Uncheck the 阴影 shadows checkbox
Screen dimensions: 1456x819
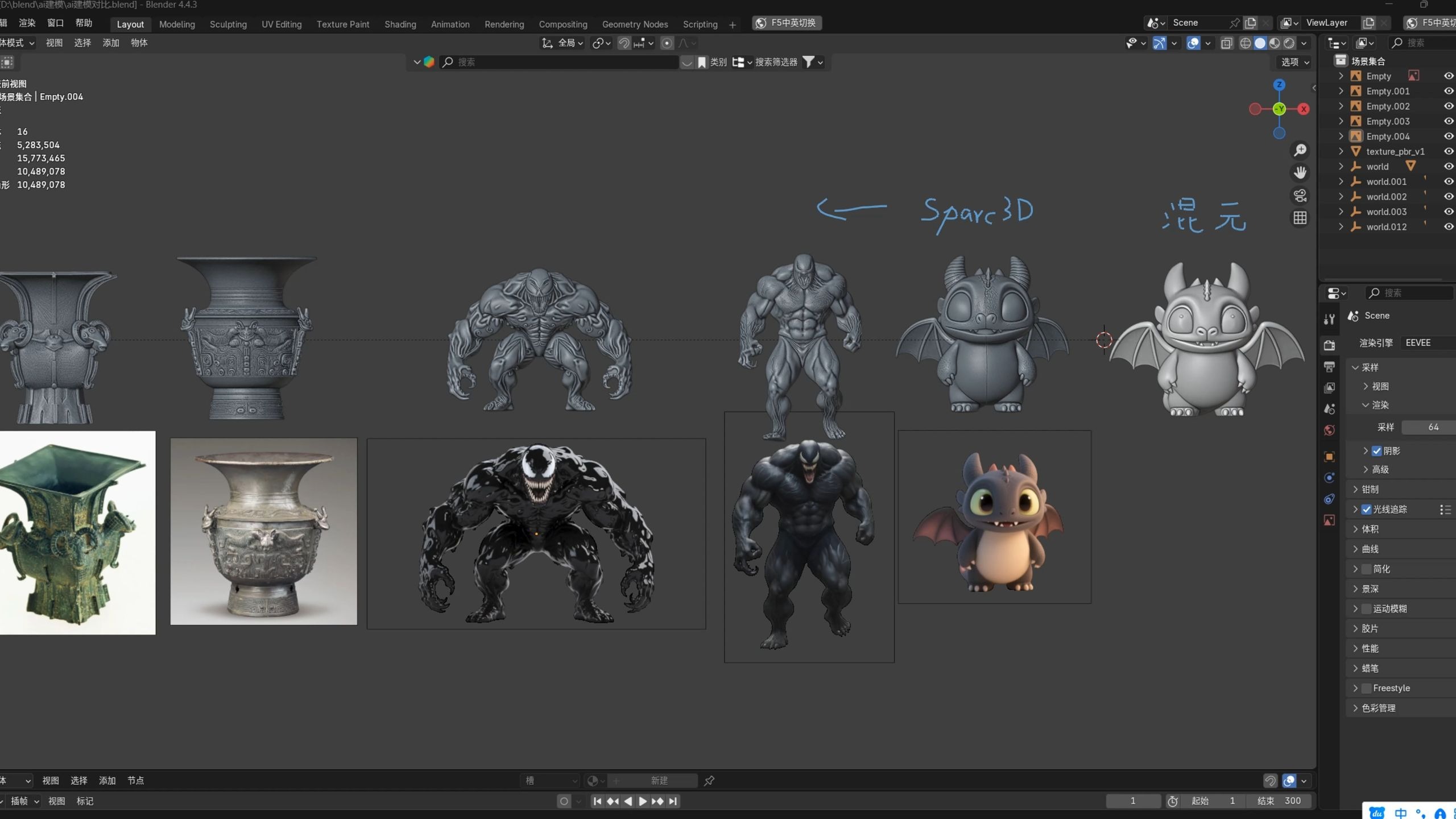coord(1376,451)
